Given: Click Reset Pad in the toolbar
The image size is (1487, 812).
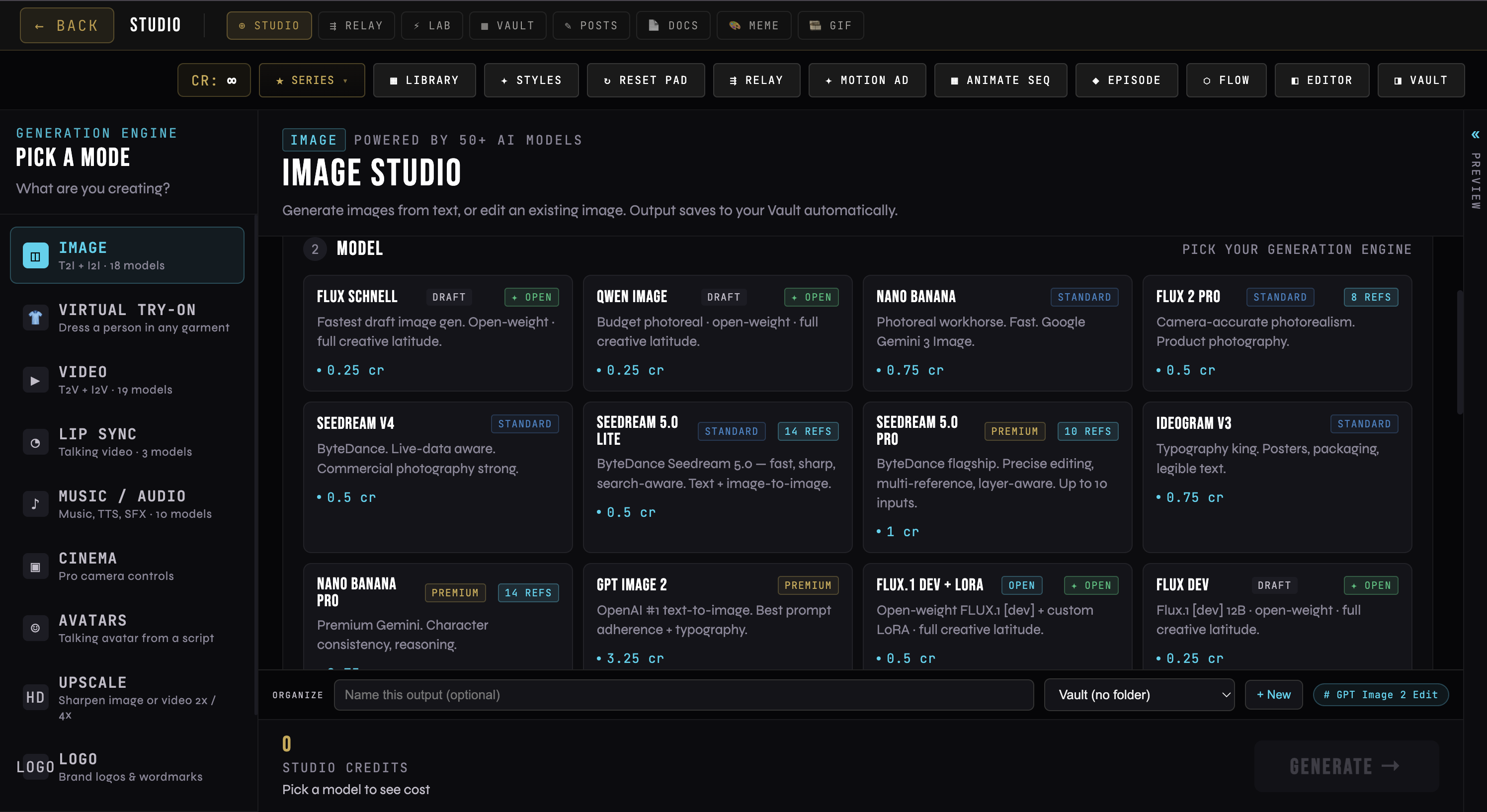Looking at the screenshot, I should (x=646, y=80).
